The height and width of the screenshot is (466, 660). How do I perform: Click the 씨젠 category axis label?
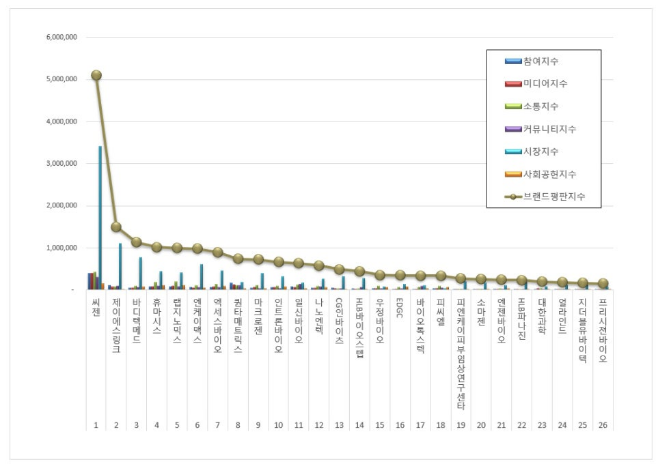click(96, 303)
